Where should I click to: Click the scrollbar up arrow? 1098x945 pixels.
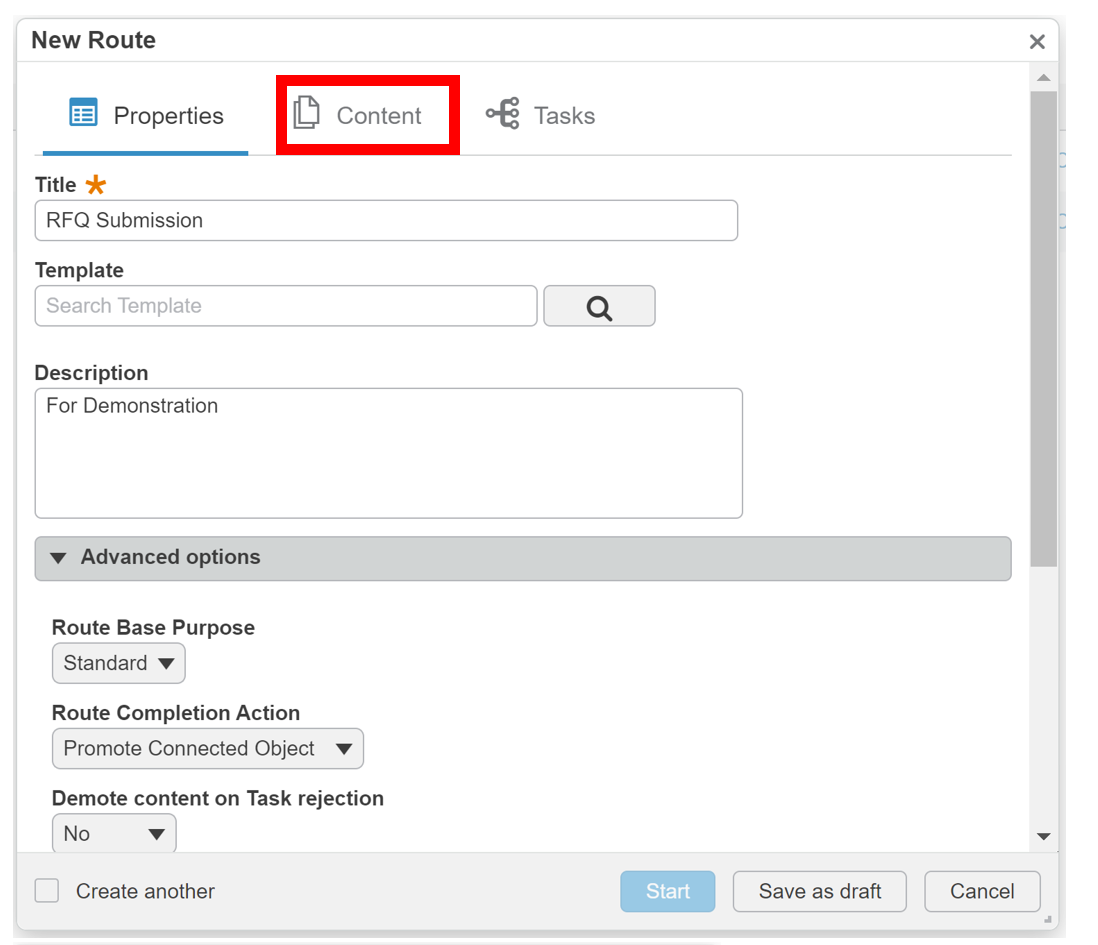click(1043, 78)
